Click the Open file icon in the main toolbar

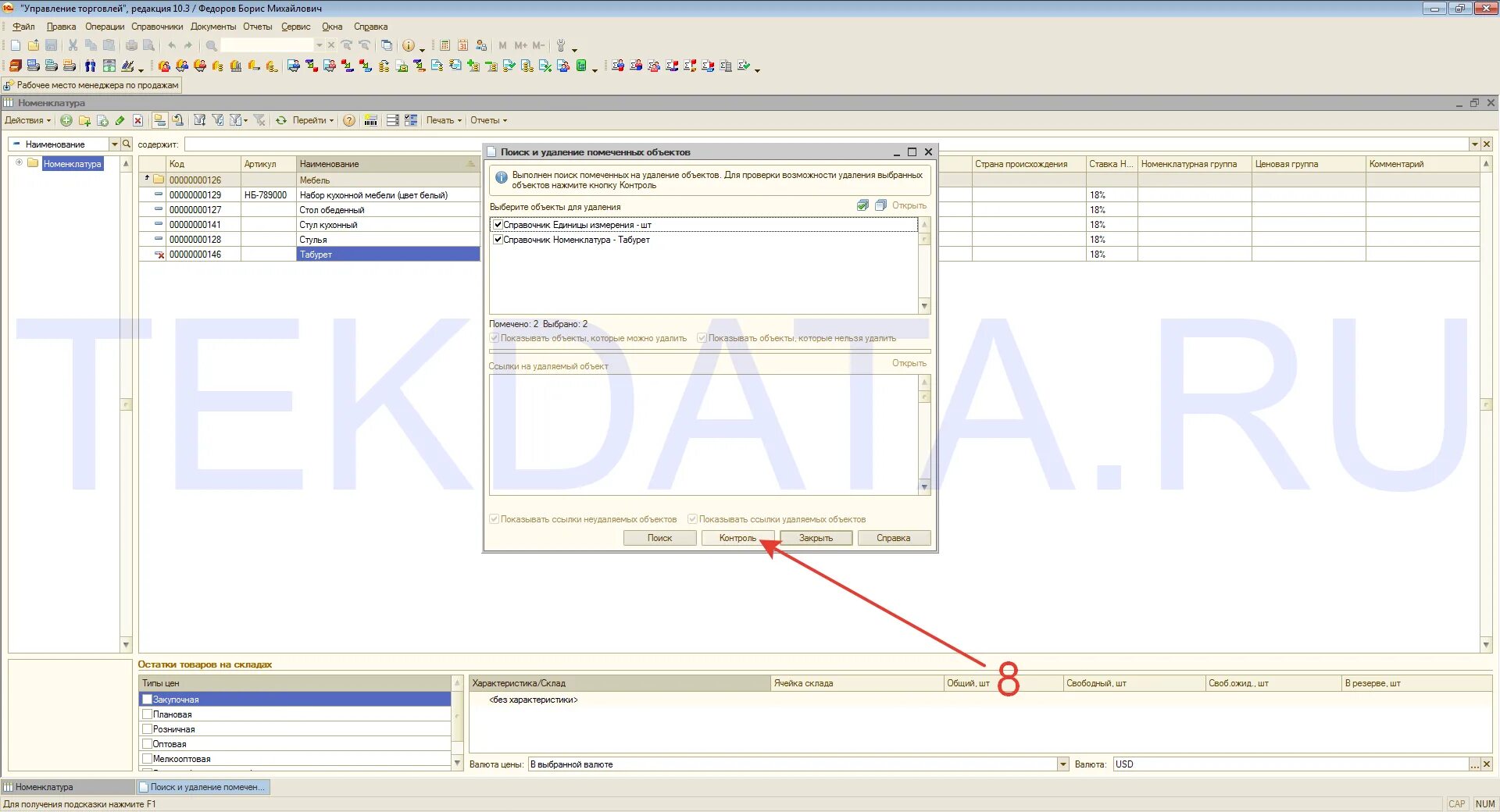pyautogui.click(x=34, y=45)
